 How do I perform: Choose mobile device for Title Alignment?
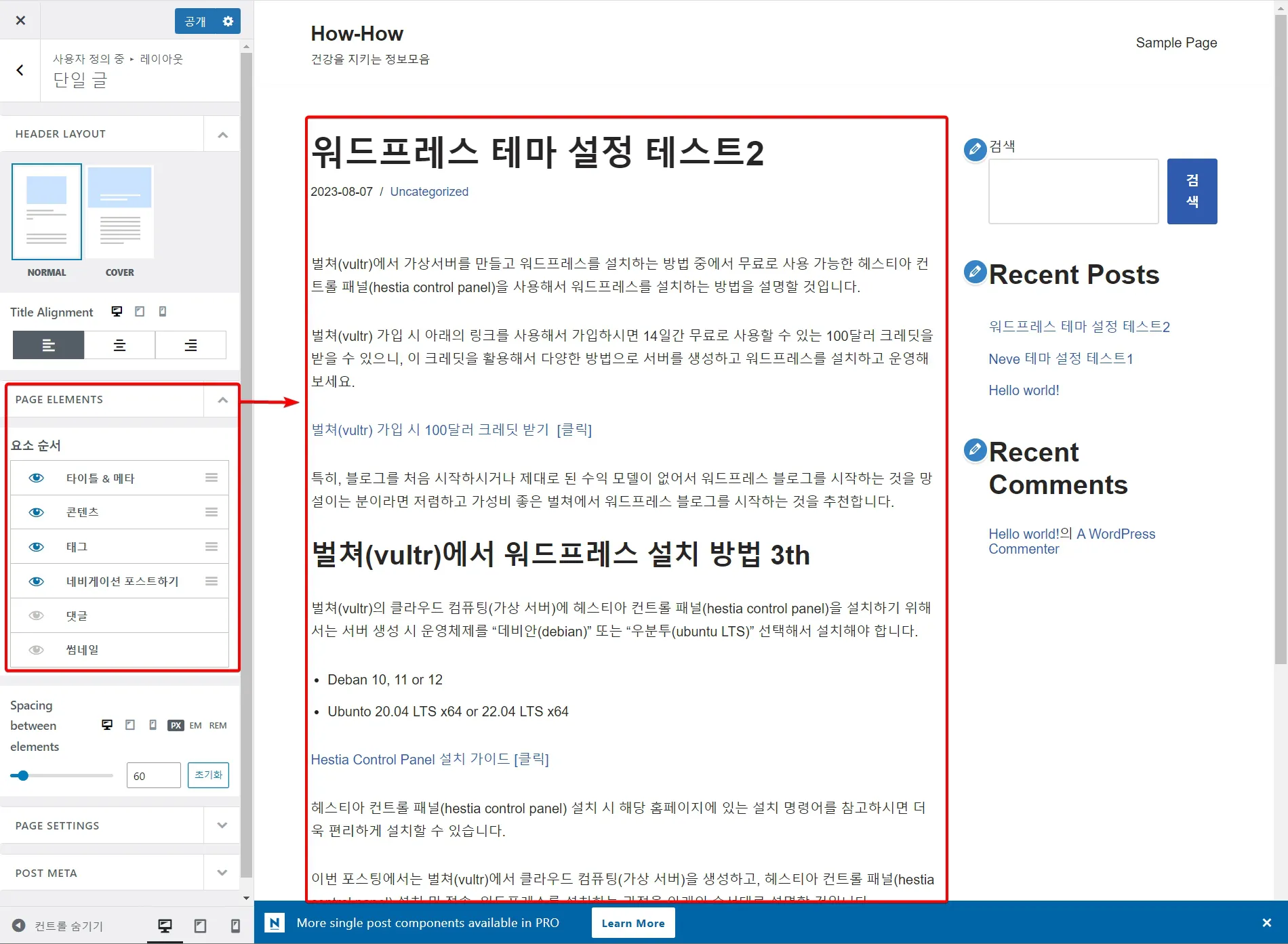click(163, 311)
